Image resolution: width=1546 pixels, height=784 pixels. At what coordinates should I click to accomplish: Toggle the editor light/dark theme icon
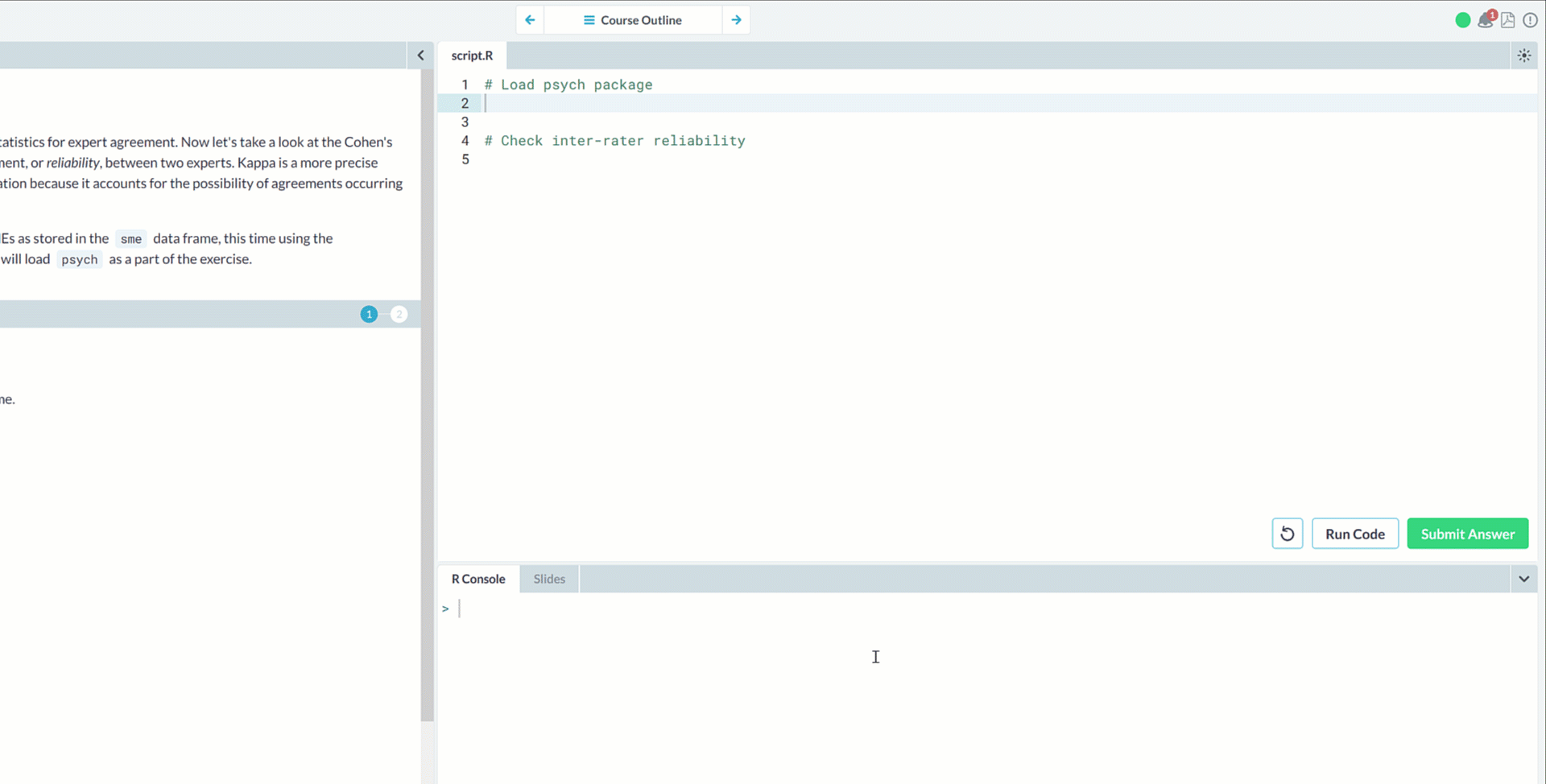pyautogui.click(x=1523, y=56)
